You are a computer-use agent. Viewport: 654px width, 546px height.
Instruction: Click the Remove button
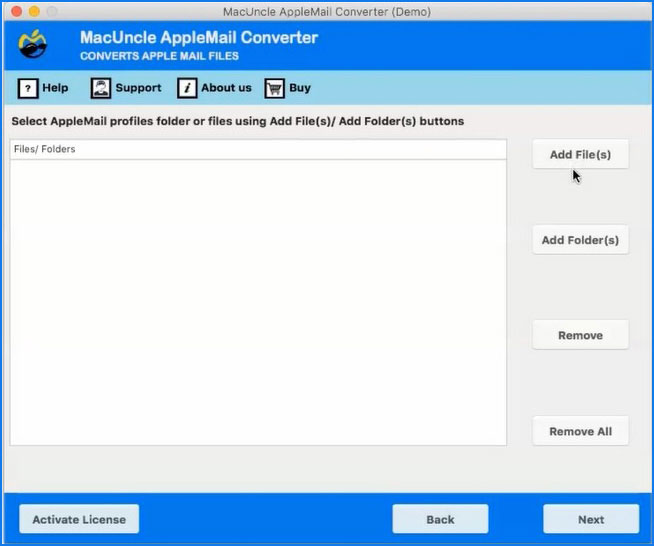(x=580, y=335)
